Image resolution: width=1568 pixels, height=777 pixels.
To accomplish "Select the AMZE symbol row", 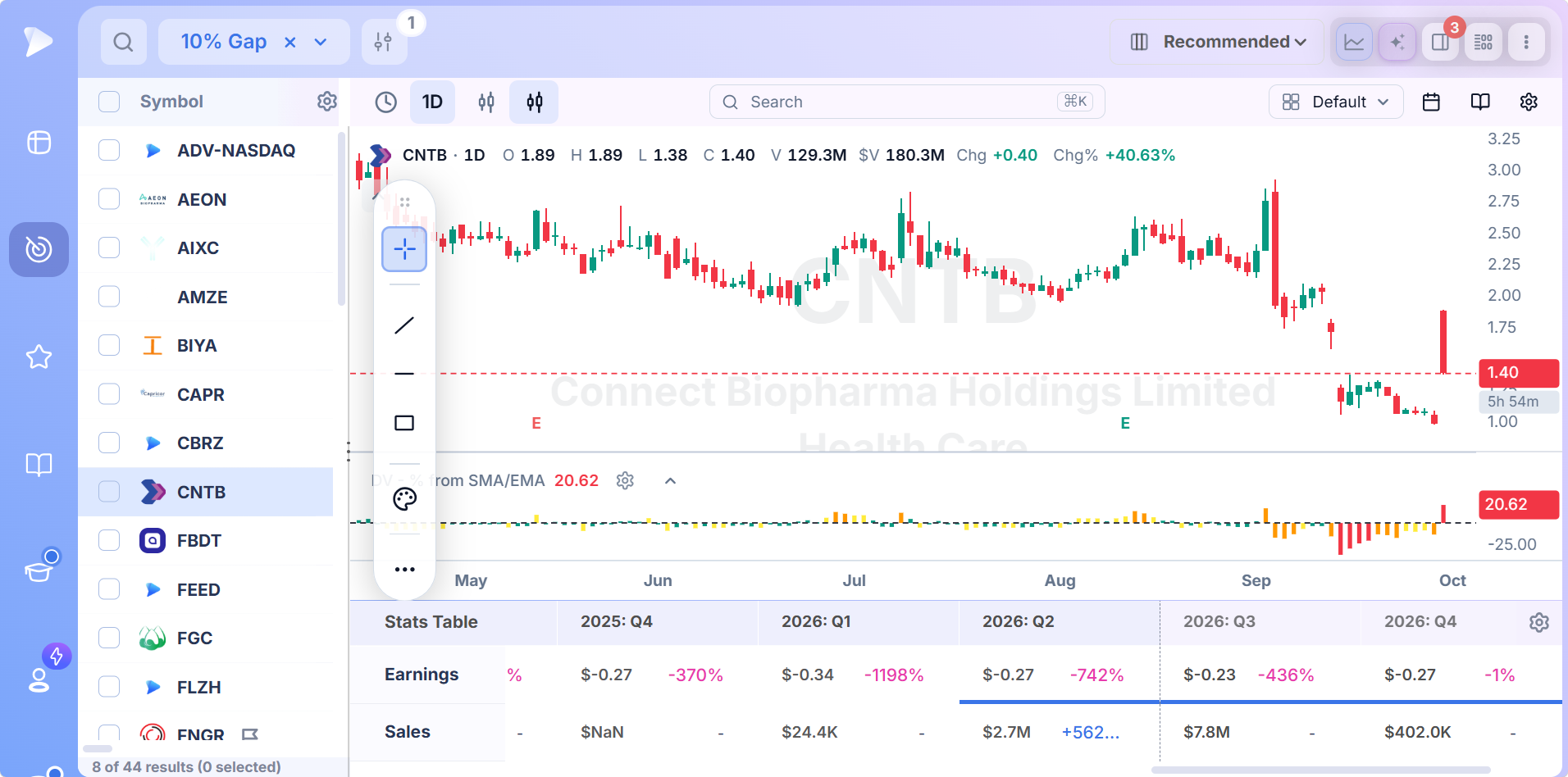I will (x=206, y=297).
